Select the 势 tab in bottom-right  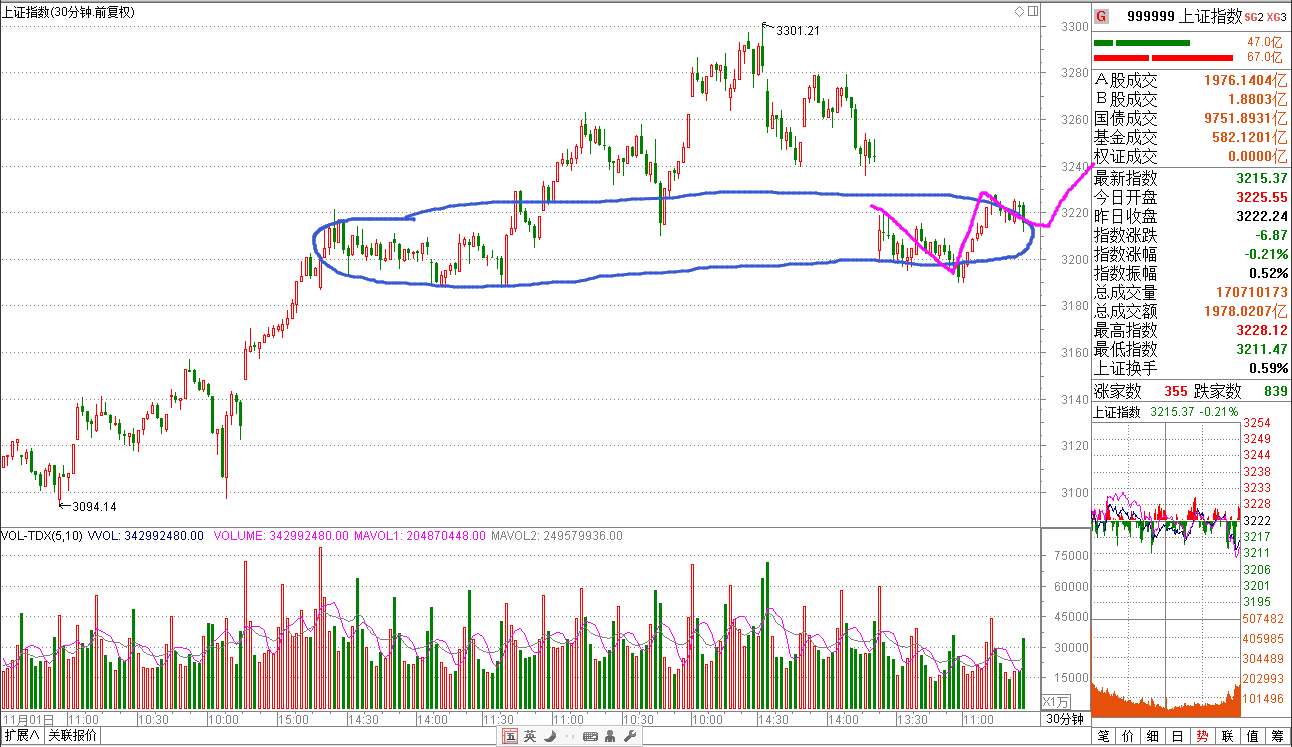(1203, 736)
